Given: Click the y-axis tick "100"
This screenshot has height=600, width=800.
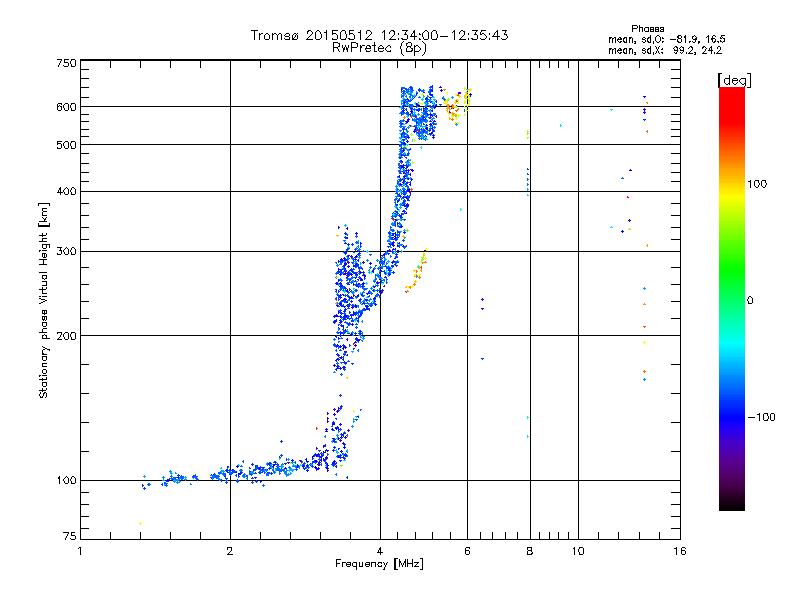Looking at the screenshot, I should [66, 481].
